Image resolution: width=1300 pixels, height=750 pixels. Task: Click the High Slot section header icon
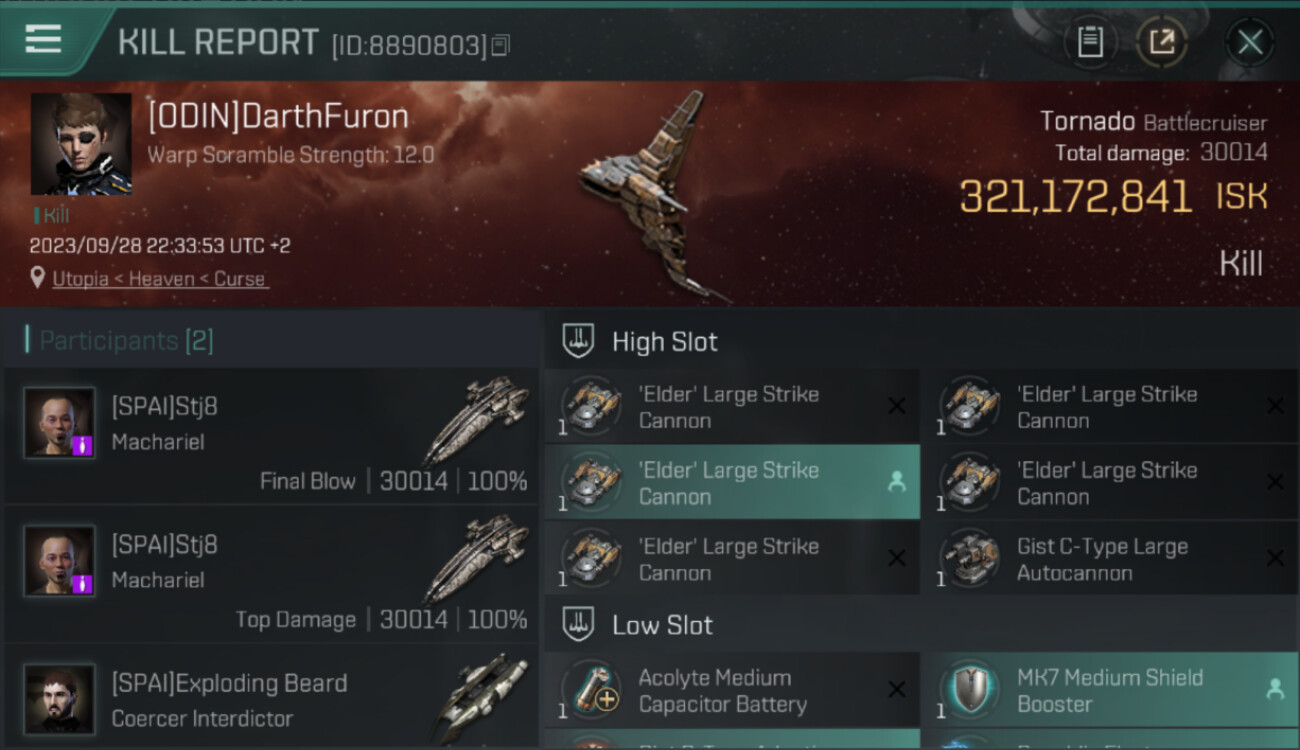(578, 341)
